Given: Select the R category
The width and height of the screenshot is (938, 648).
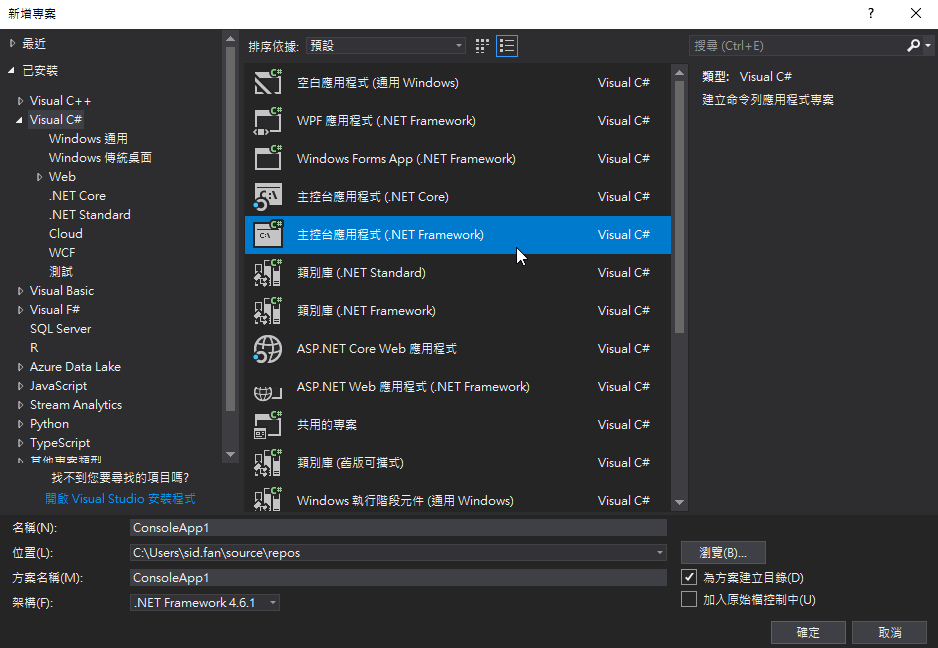Looking at the screenshot, I should click(x=34, y=348).
